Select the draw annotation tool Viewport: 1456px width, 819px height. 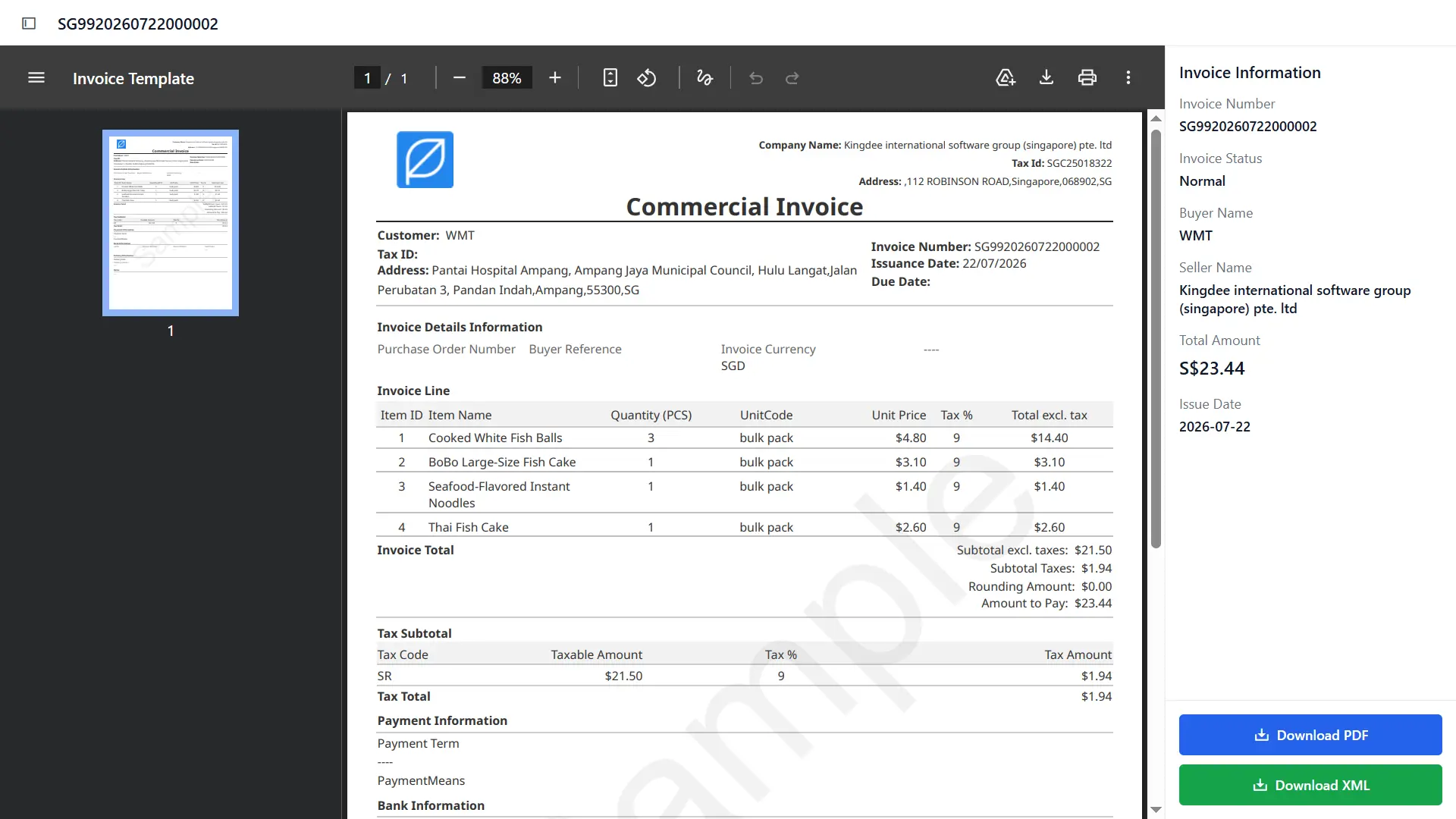[704, 78]
